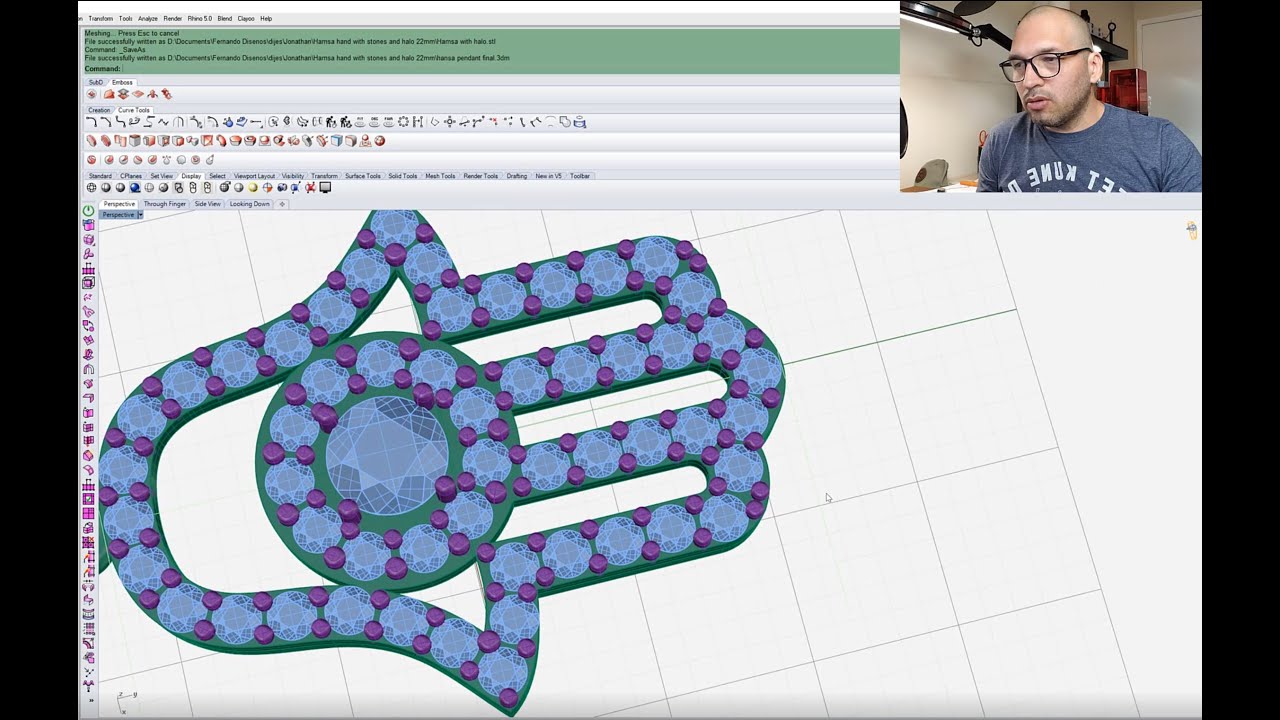Select Wireframe display mode globe icon
1280x720 pixels.
point(91,187)
